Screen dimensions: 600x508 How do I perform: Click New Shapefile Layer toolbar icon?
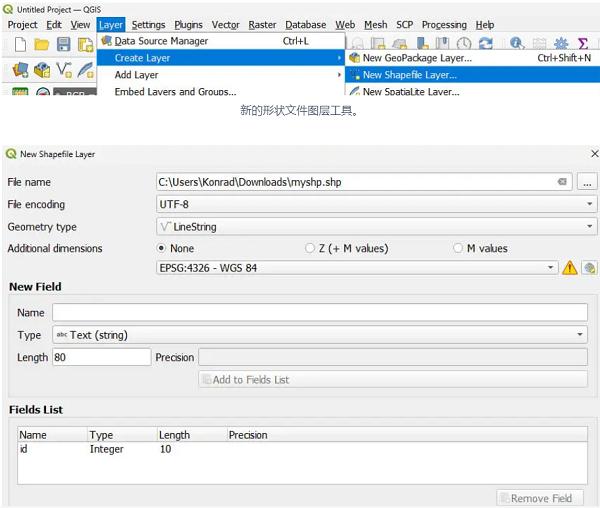click(x=64, y=70)
